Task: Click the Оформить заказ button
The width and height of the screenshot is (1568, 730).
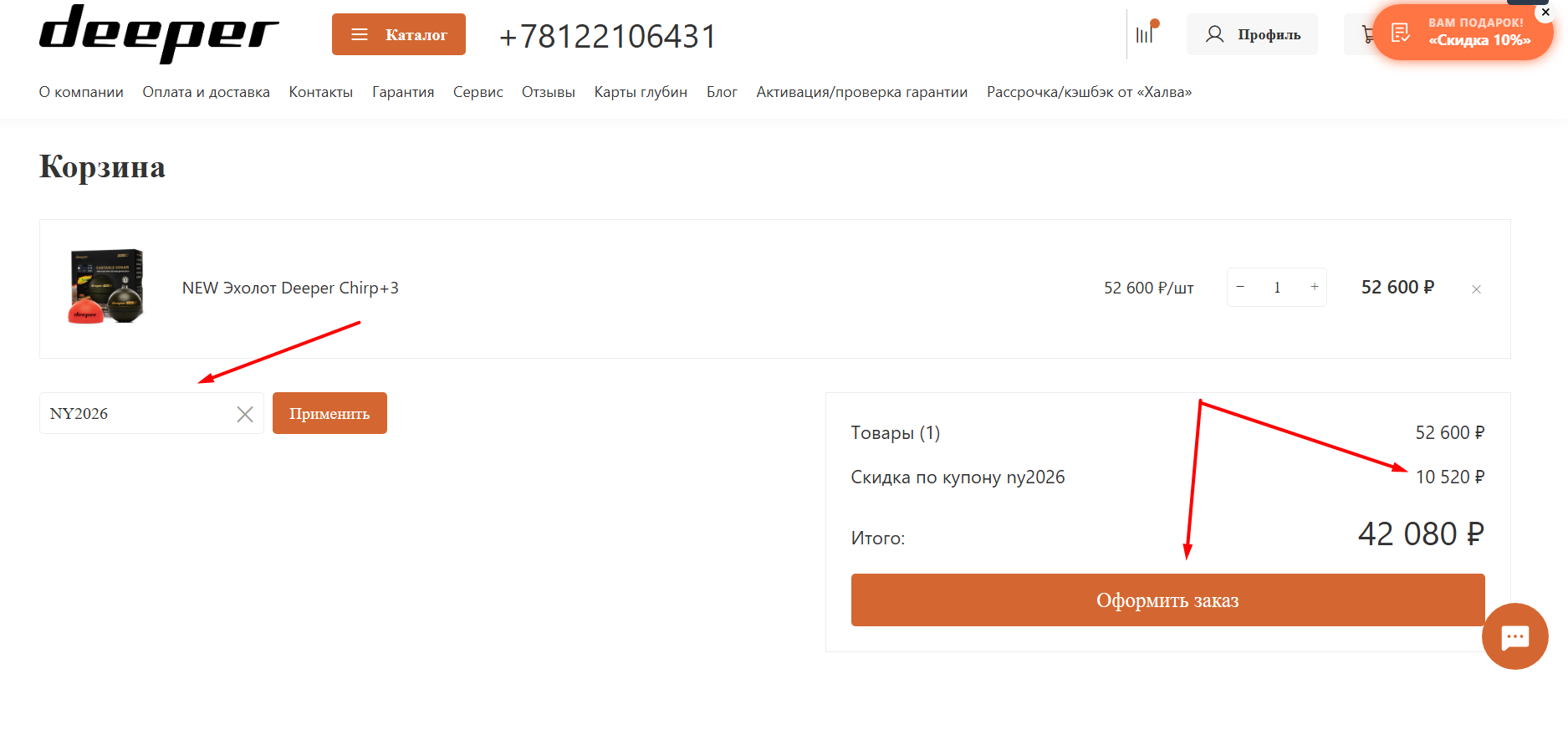Action: 1167,600
